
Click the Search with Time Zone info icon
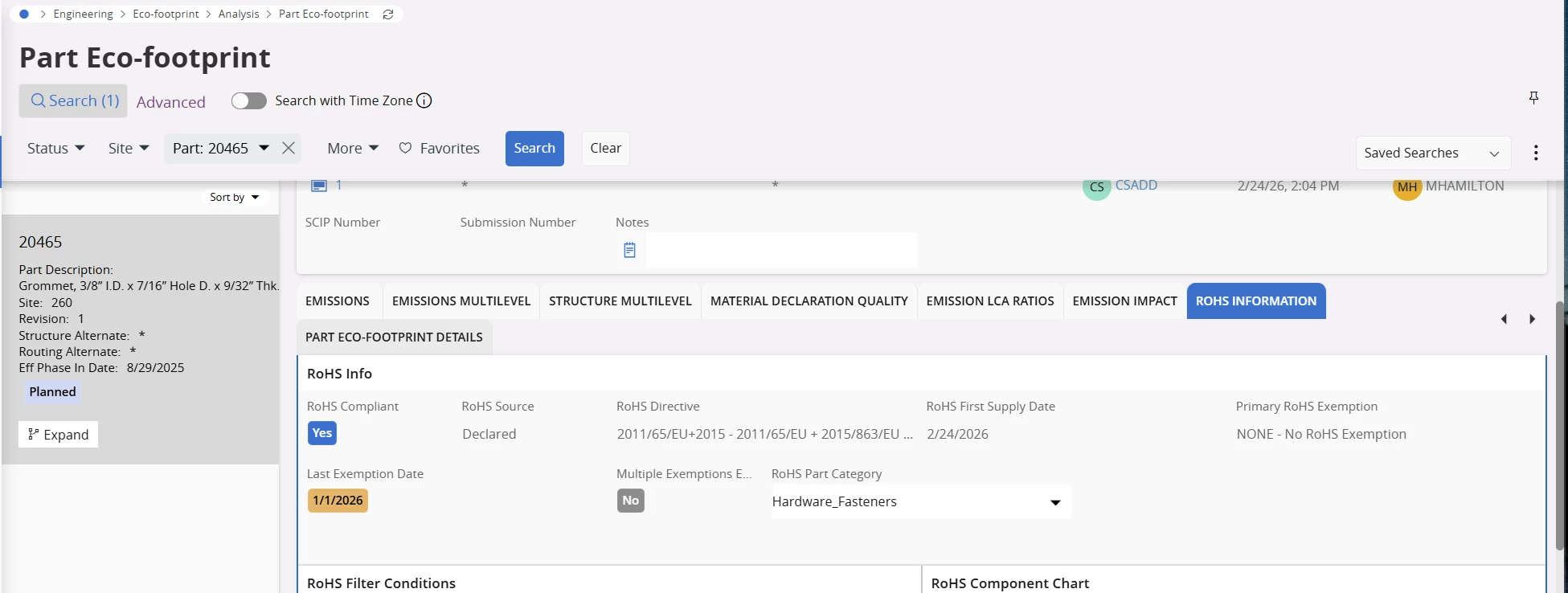click(x=424, y=100)
